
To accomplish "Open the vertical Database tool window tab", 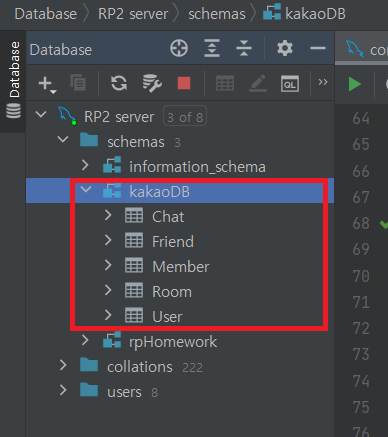I will click(x=13, y=81).
